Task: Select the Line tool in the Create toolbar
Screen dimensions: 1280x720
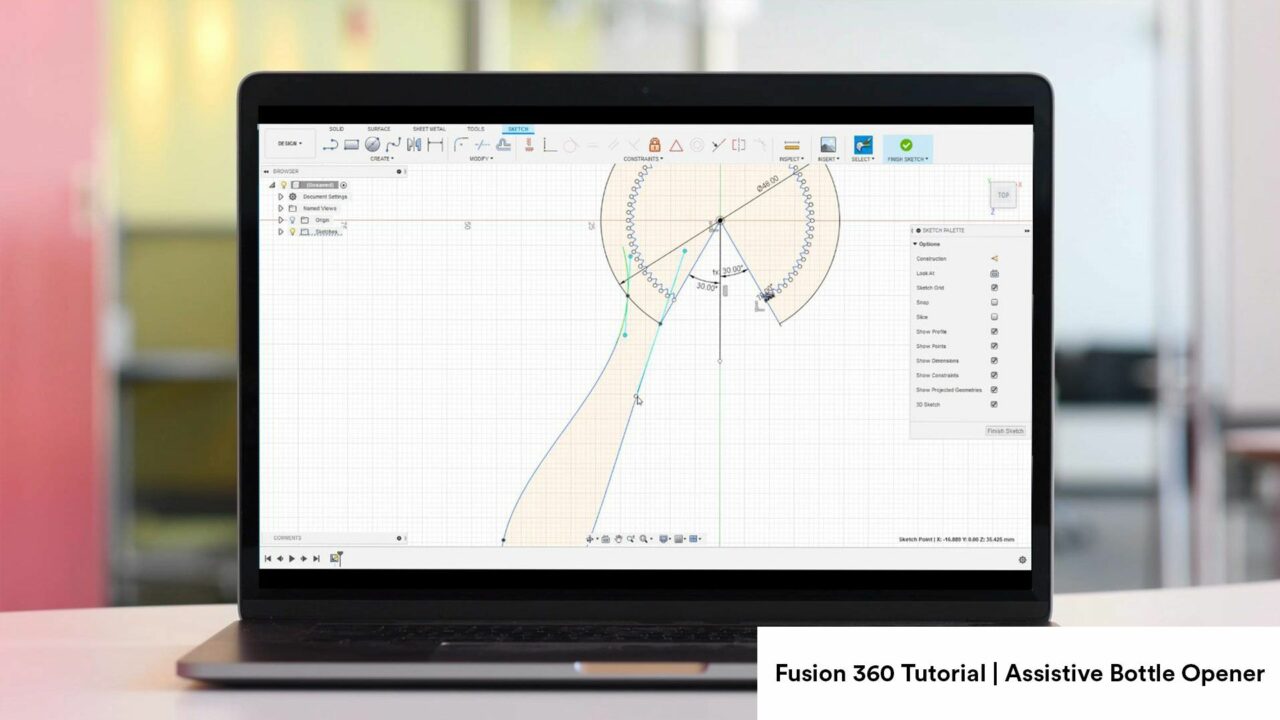Action: click(330, 144)
